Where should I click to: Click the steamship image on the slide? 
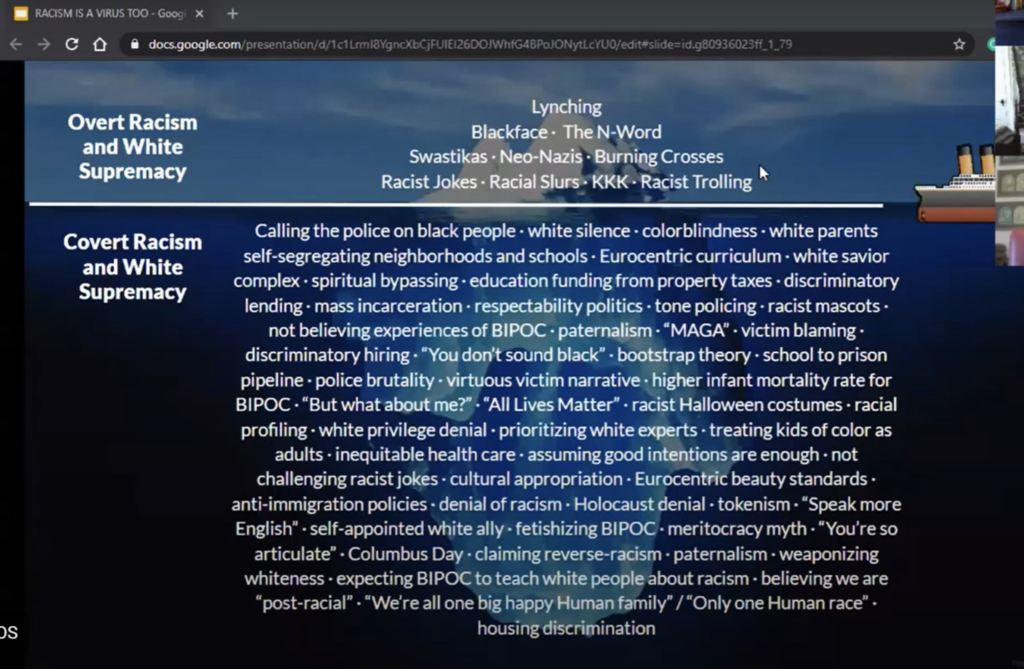(x=955, y=188)
